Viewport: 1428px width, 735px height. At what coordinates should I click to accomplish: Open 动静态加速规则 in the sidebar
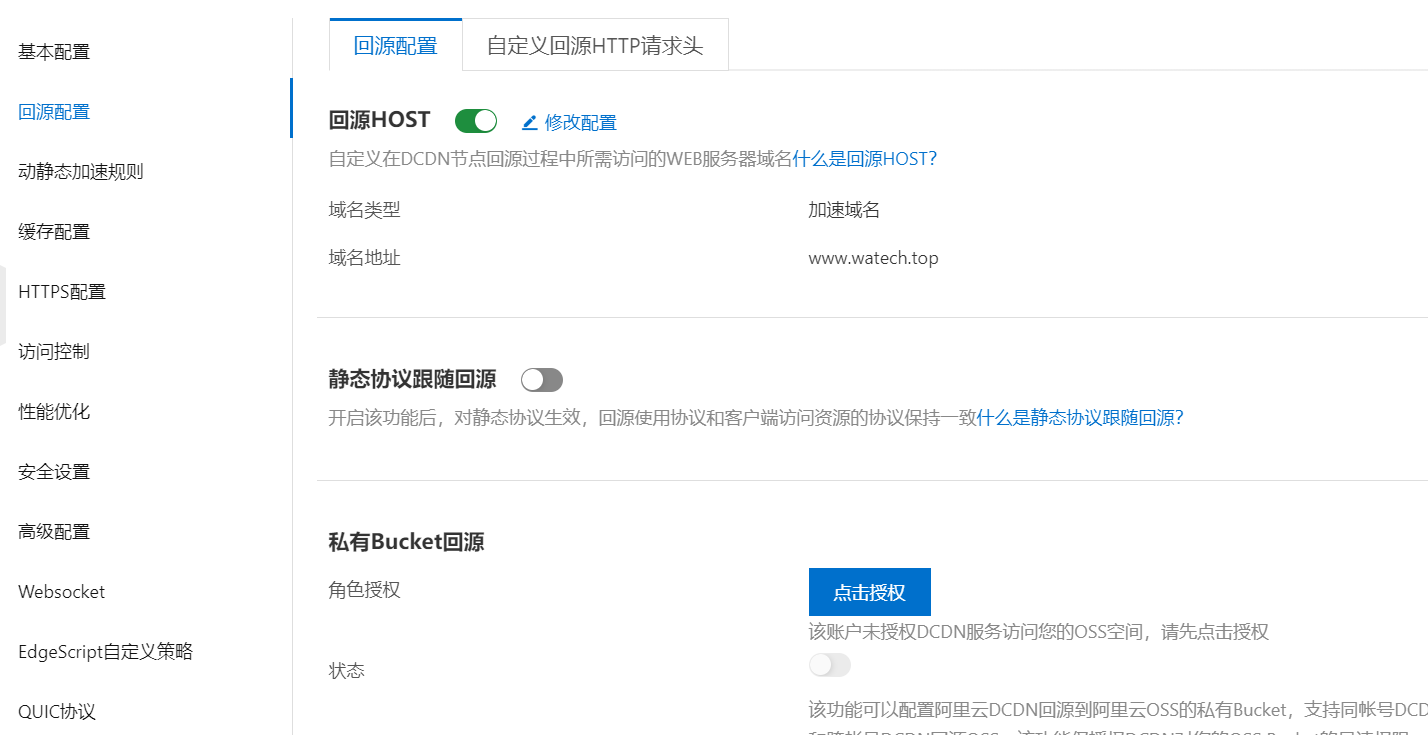click(x=81, y=172)
